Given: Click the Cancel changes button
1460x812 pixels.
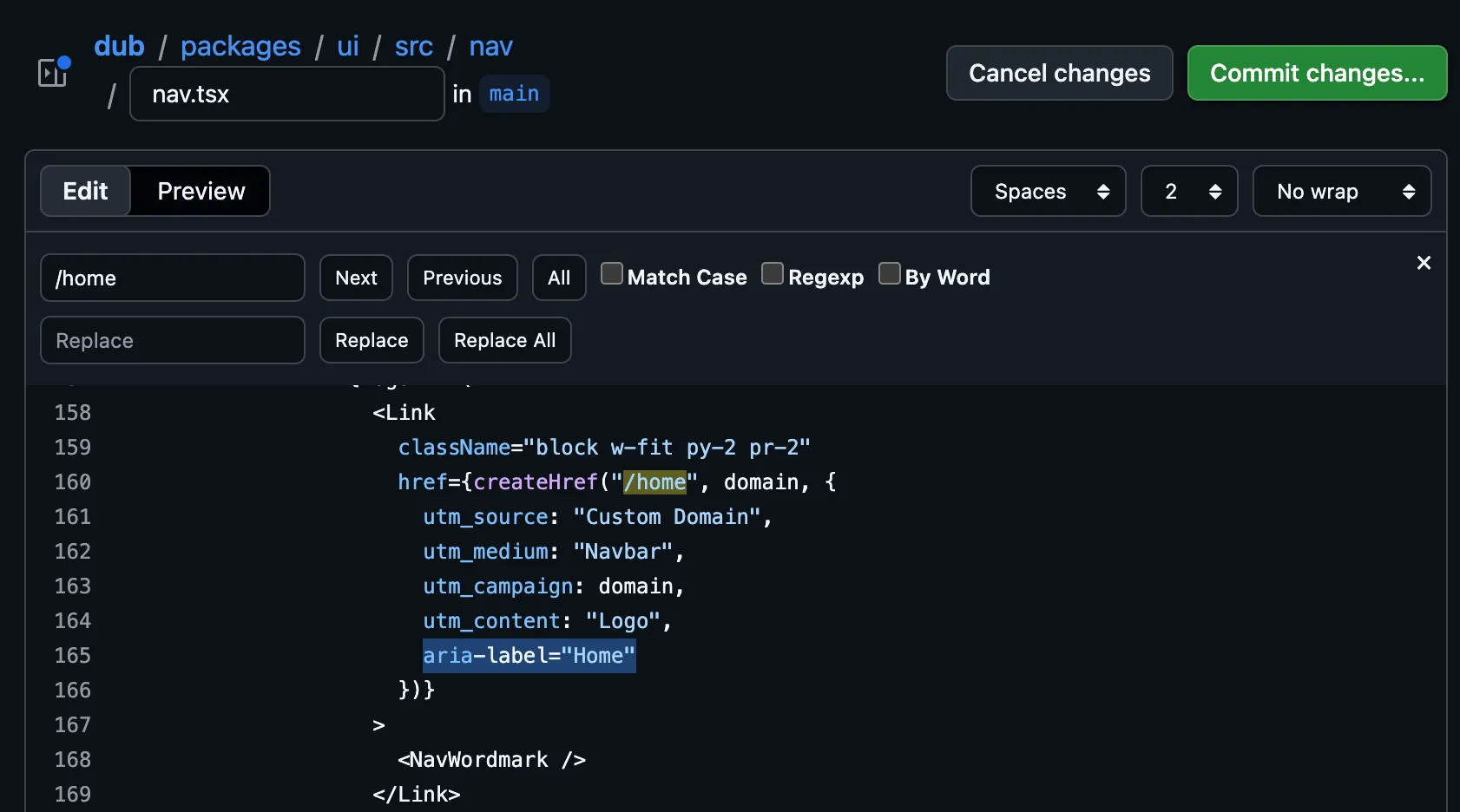Looking at the screenshot, I should point(1060,73).
